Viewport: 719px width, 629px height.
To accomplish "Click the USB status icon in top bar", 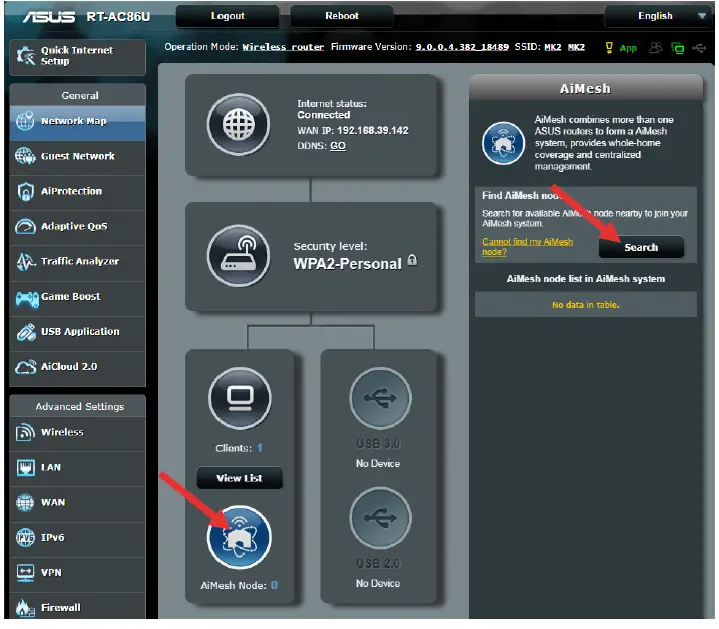I will 699,48.
